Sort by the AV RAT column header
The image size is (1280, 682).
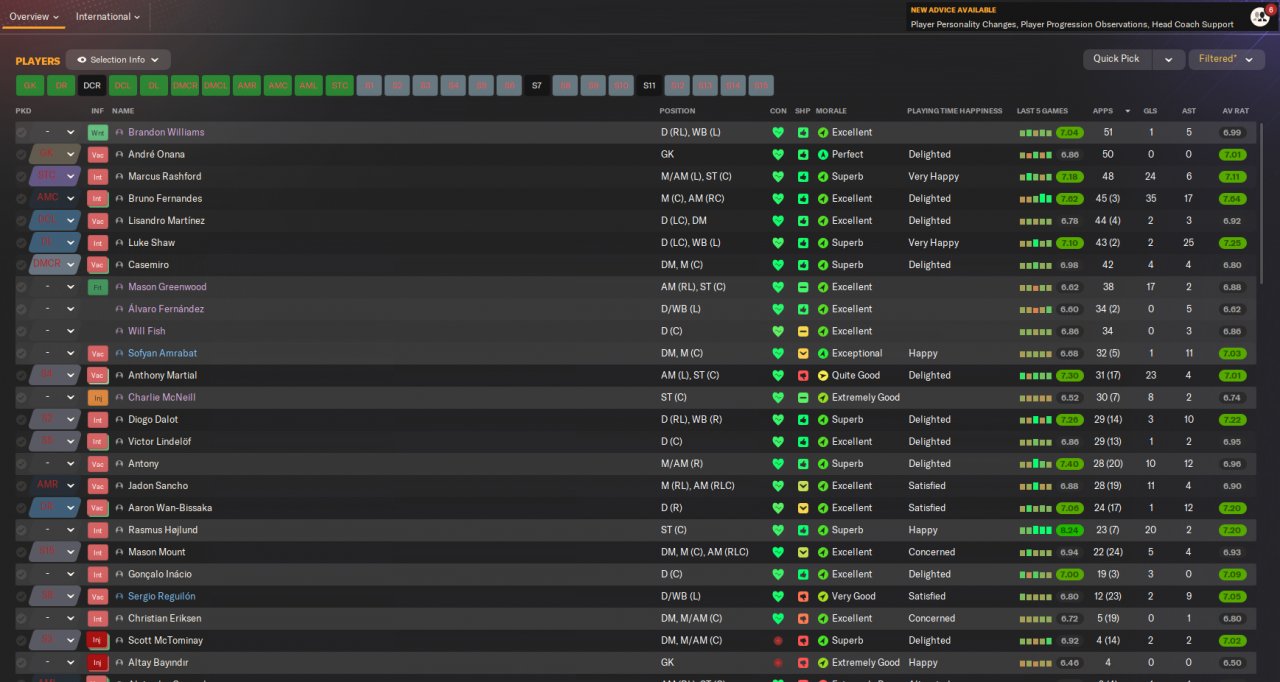(1235, 111)
